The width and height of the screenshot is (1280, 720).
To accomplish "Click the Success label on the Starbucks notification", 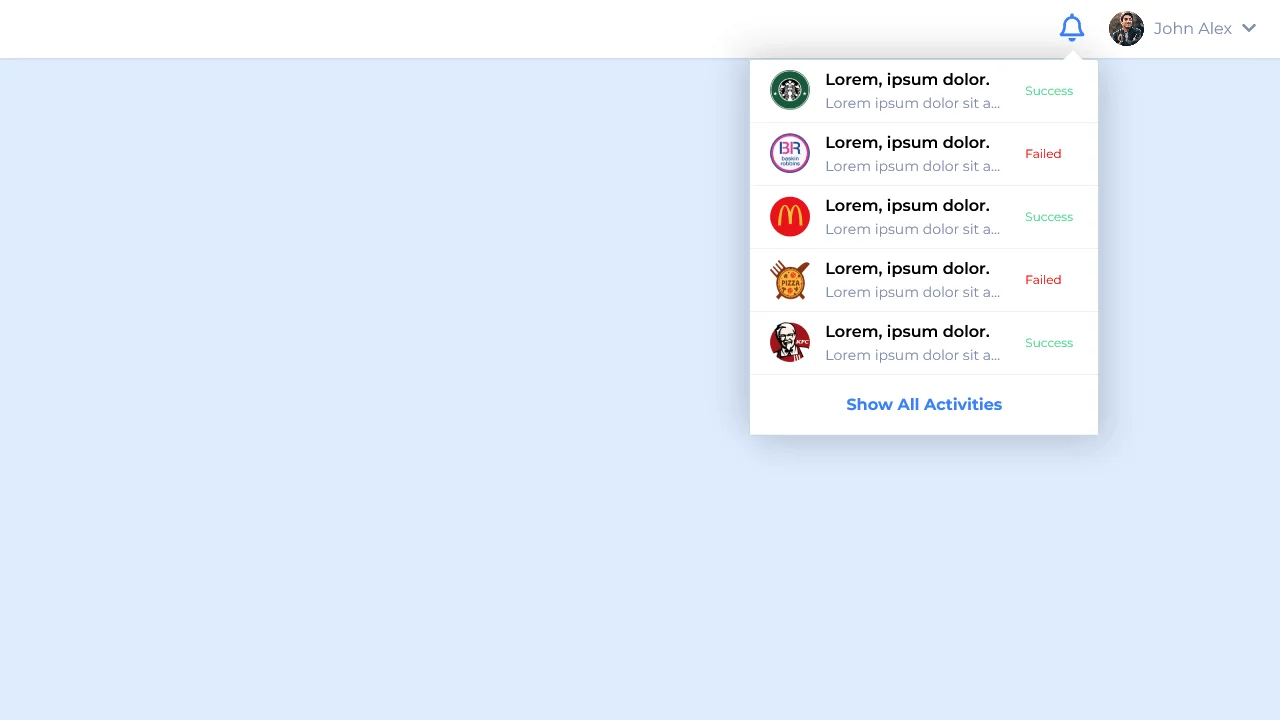I will click(1048, 90).
